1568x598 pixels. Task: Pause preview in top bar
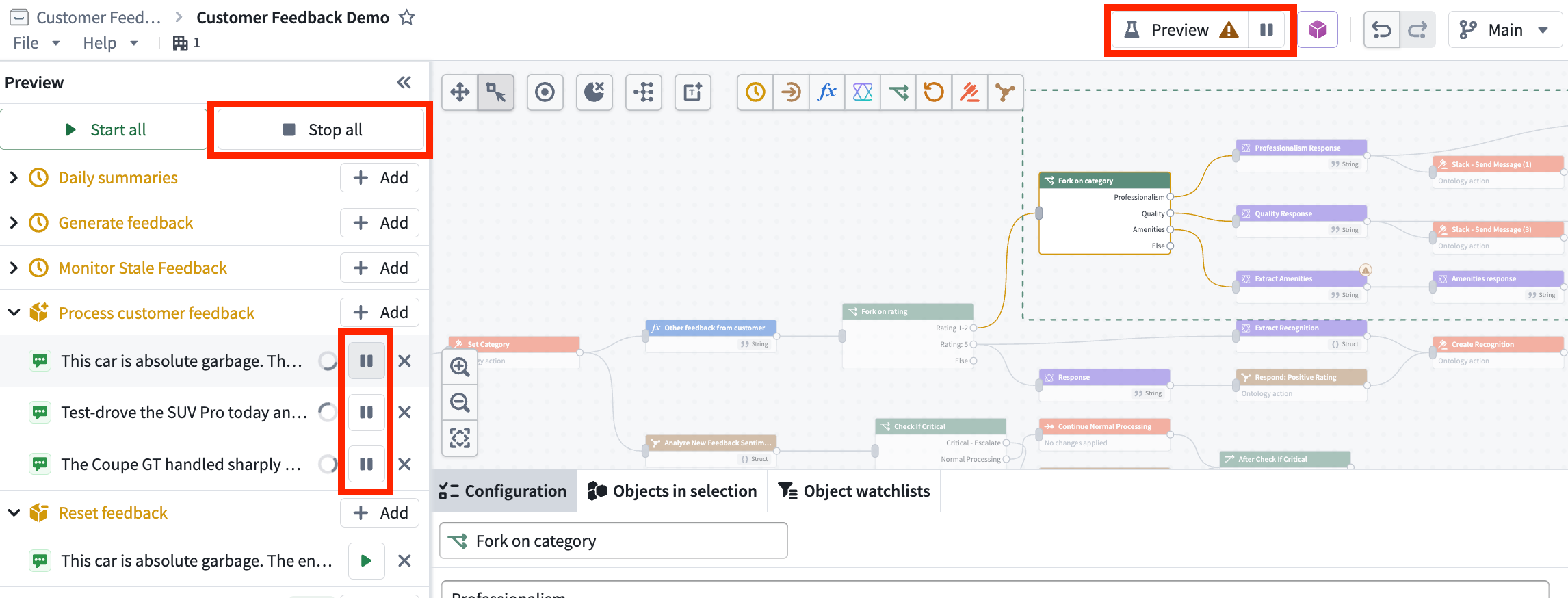(x=1266, y=30)
